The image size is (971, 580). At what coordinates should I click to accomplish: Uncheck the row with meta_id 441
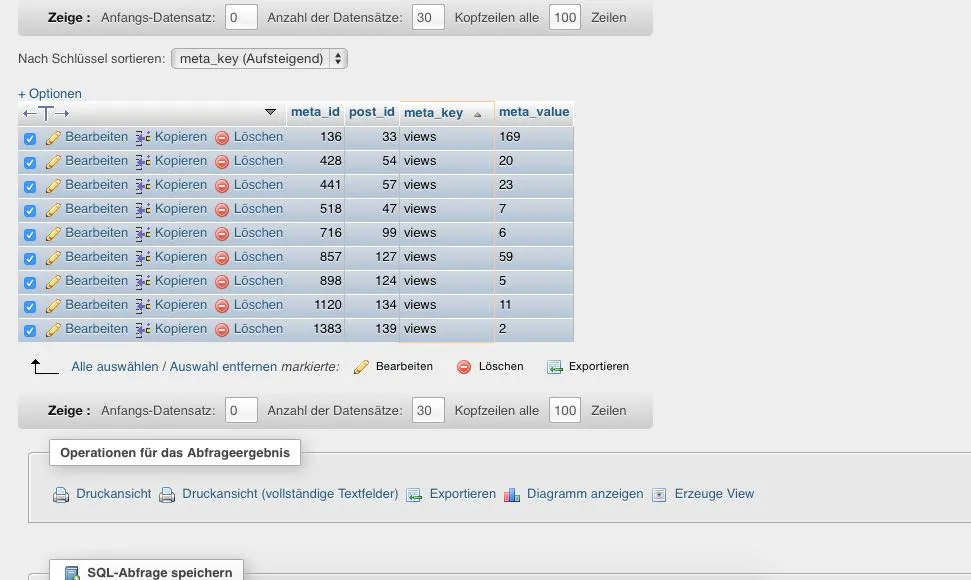pos(30,187)
